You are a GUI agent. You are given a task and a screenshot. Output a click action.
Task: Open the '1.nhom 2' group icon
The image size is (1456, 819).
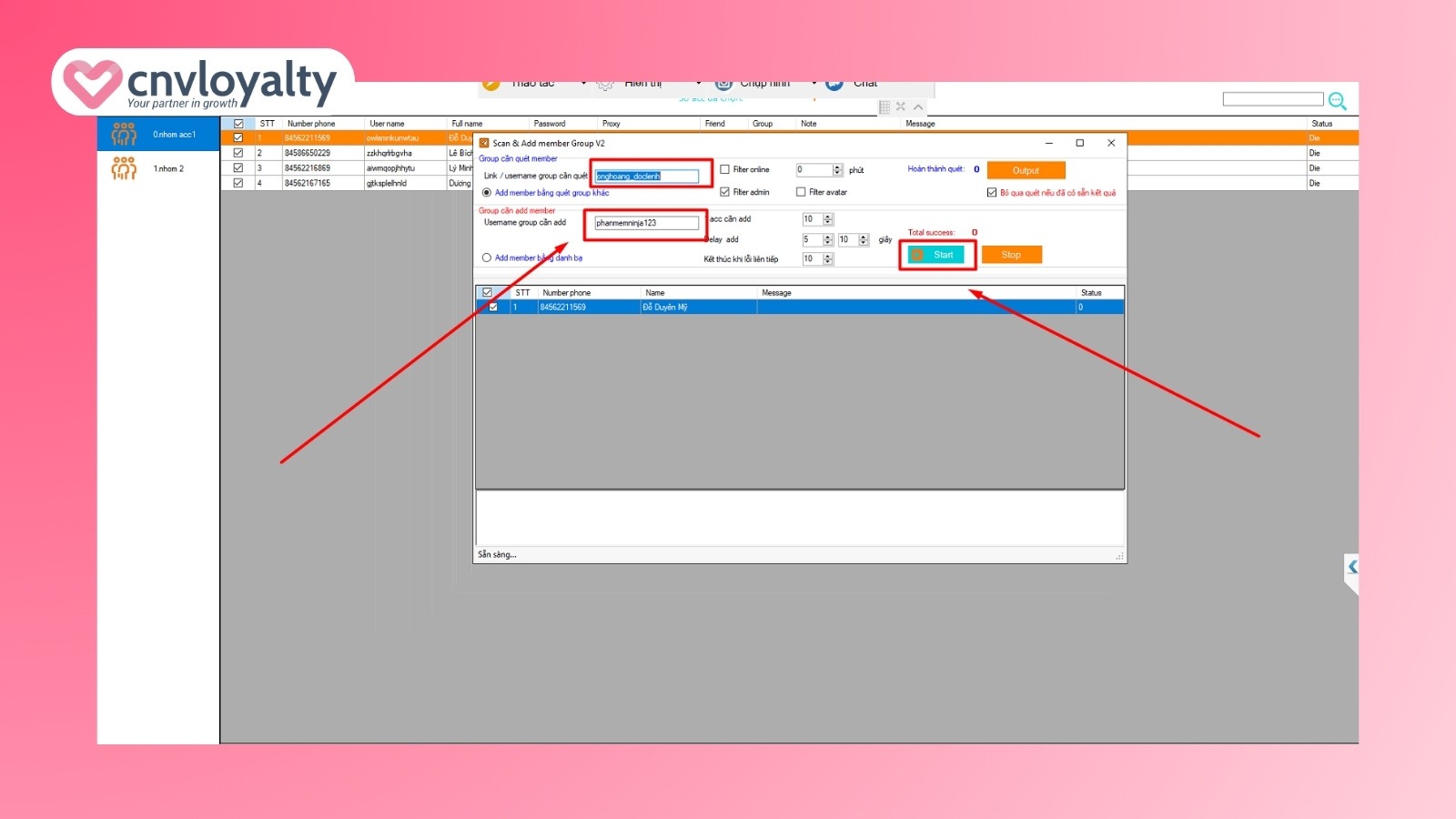pyautogui.click(x=124, y=168)
